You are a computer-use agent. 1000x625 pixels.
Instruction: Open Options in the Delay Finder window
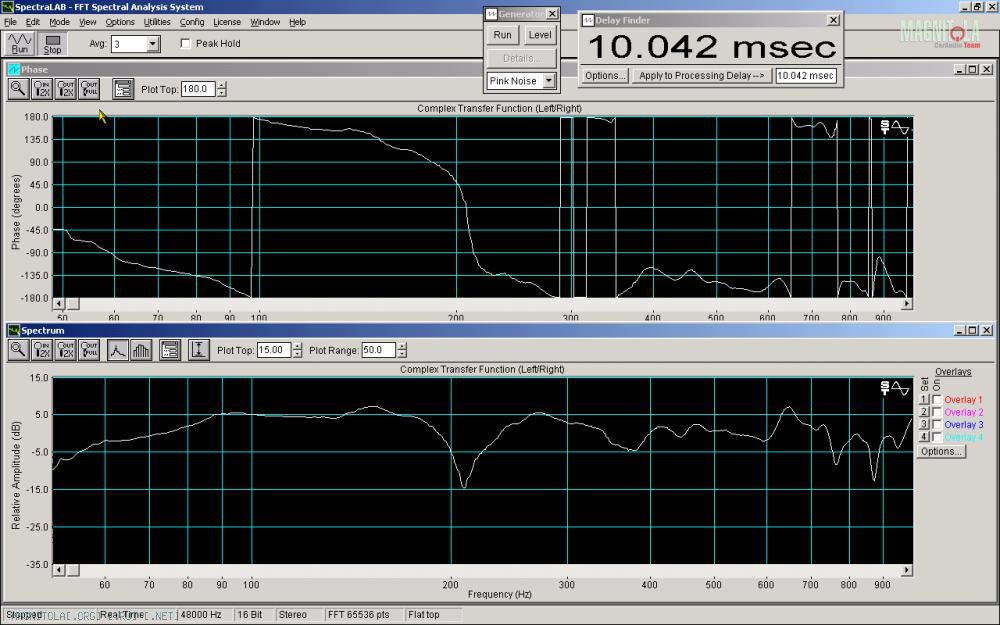[x=605, y=75]
